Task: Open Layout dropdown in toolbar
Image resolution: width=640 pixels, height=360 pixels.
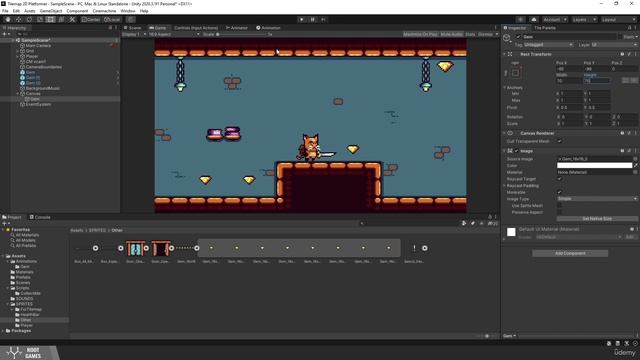Action: pyautogui.click(x=618, y=20)
